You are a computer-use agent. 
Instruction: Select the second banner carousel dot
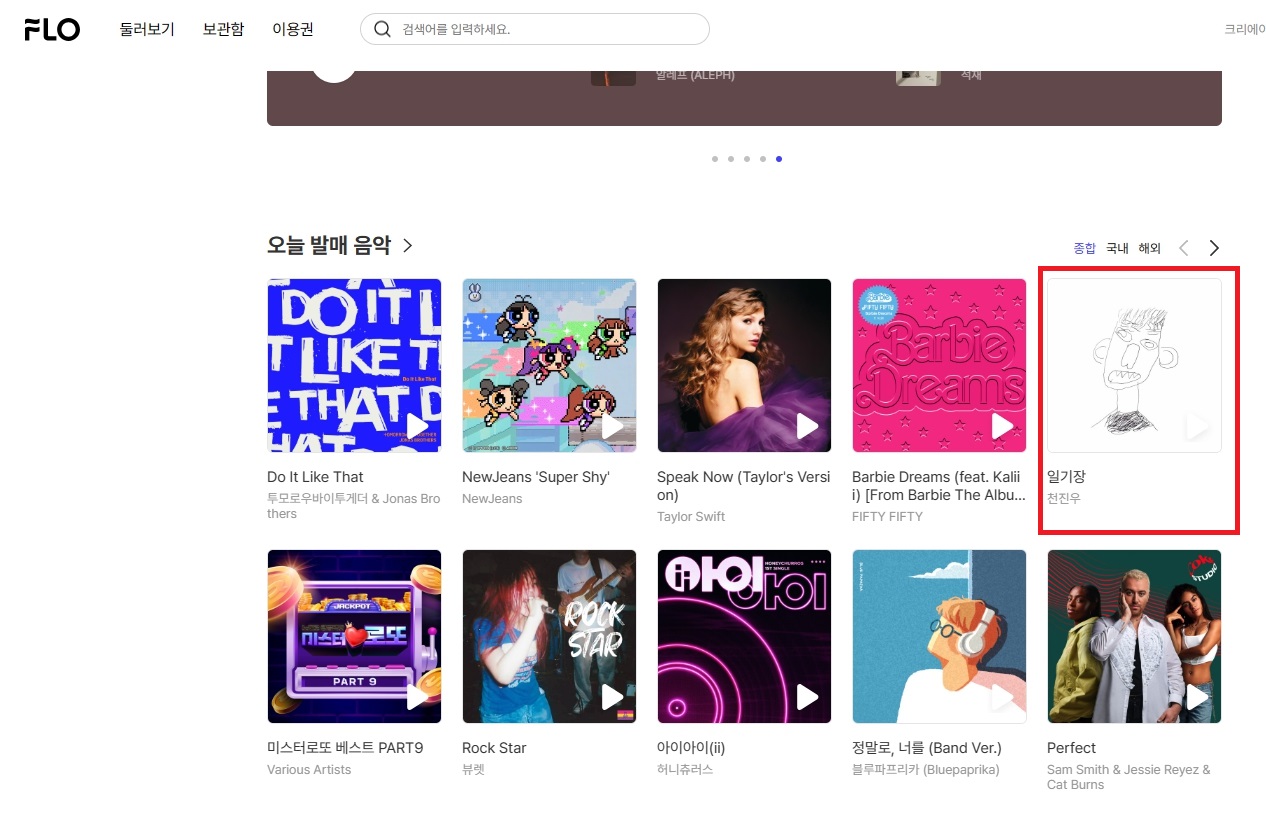(731, 159)
